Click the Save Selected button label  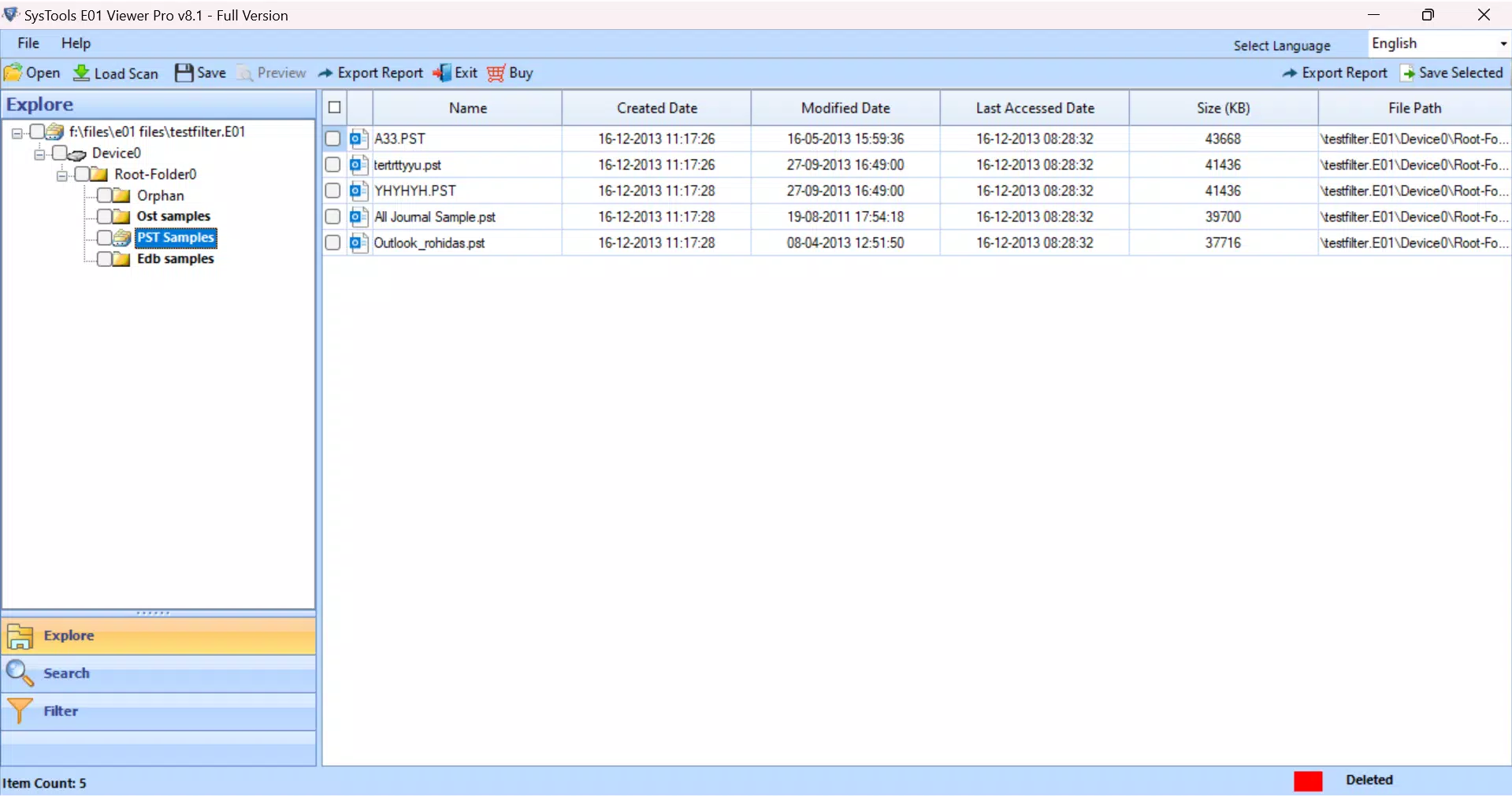tap(1461, 73)
